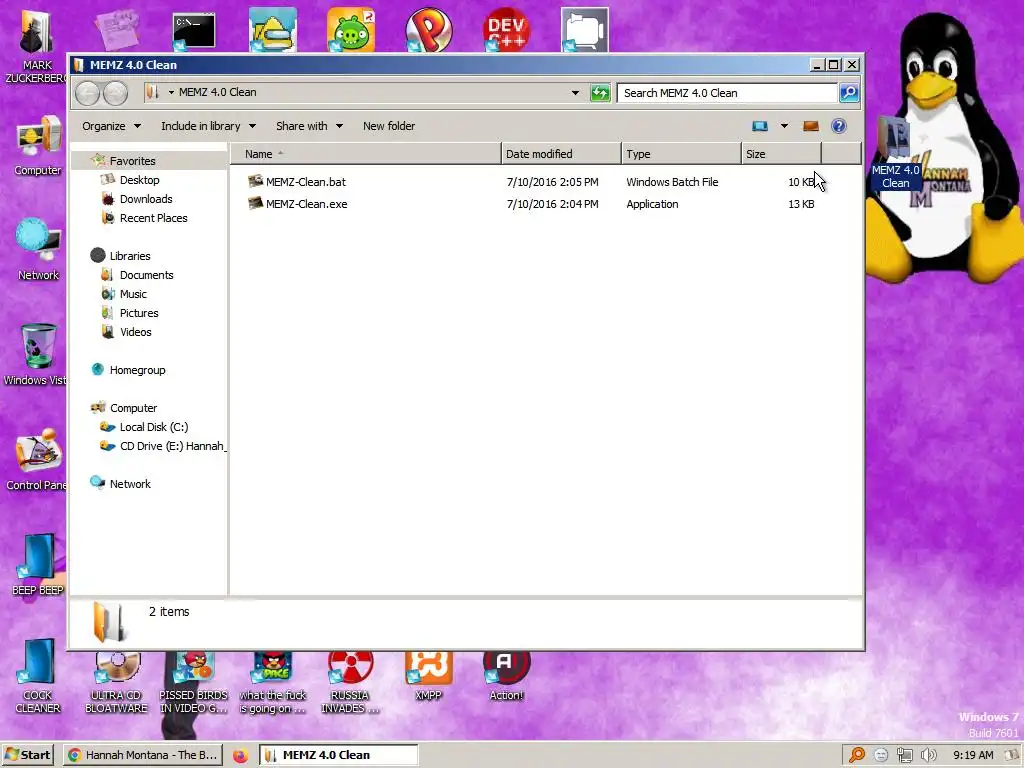Open the Videos library
Screen dimensions: 1024x768
(x=135, y=332)
